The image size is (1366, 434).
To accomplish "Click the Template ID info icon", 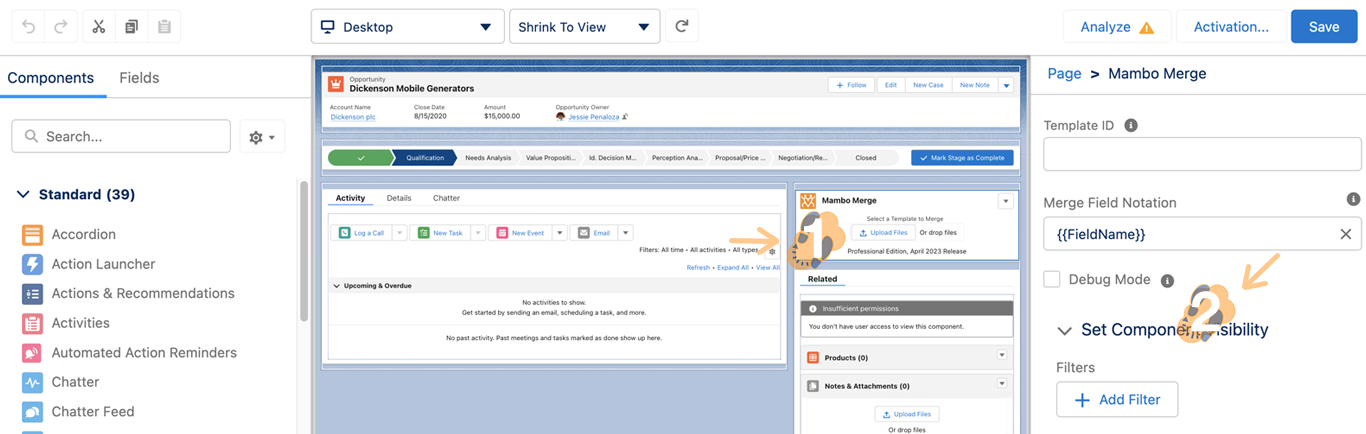I will click(1131, 126).
